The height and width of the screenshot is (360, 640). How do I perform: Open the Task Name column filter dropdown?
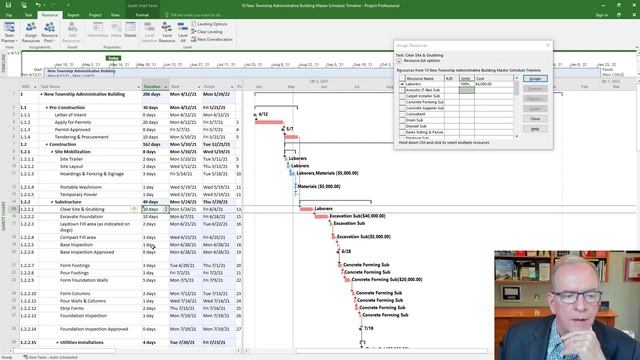[138, 87]
